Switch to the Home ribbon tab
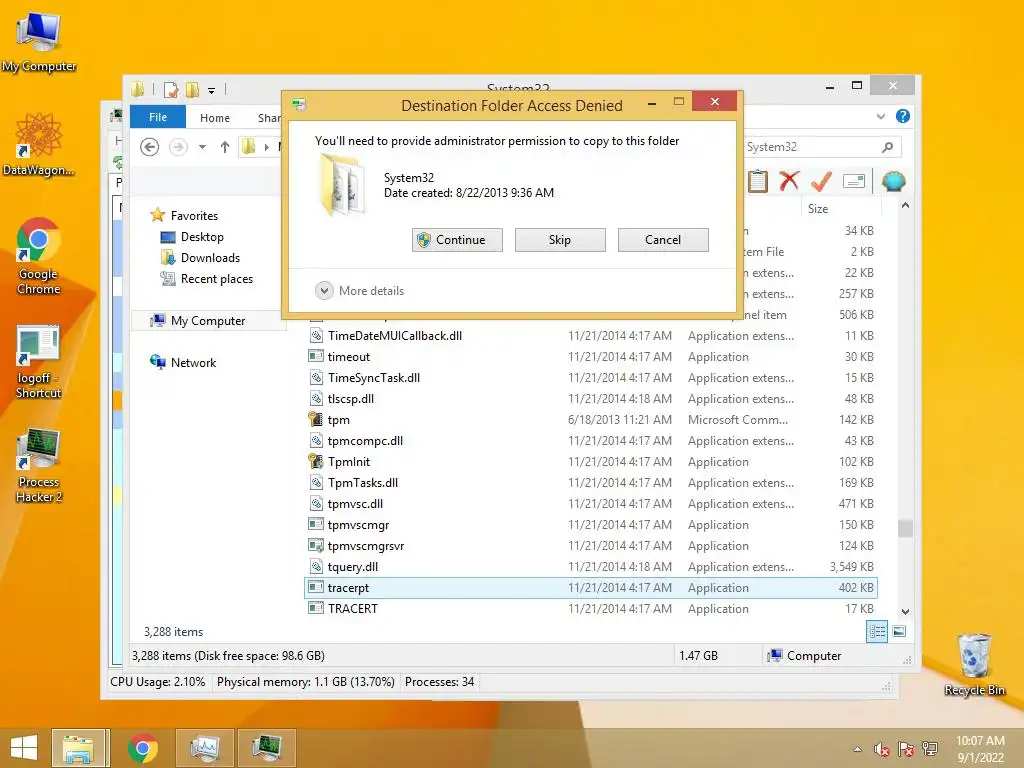Viewport: 1024px width, 768px height. [x=215, y=118]
